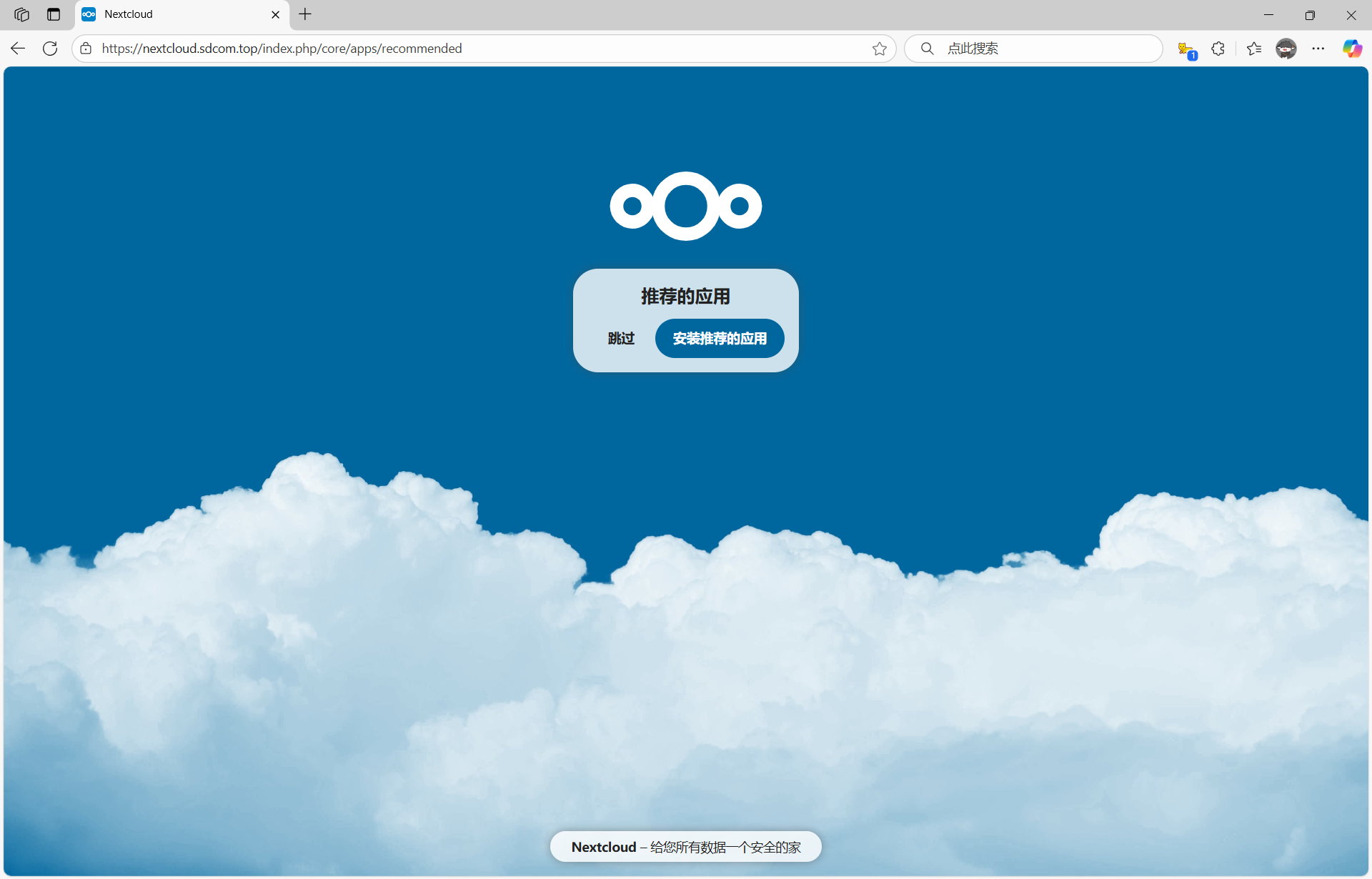This screenshot has height=879, width=1372.
Task: Go back using browser back arrow
Action: [x=18, y=49]
